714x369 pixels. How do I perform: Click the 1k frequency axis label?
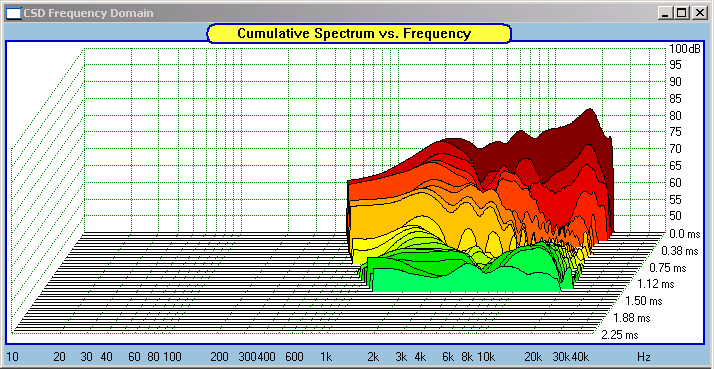click(326, 357)
